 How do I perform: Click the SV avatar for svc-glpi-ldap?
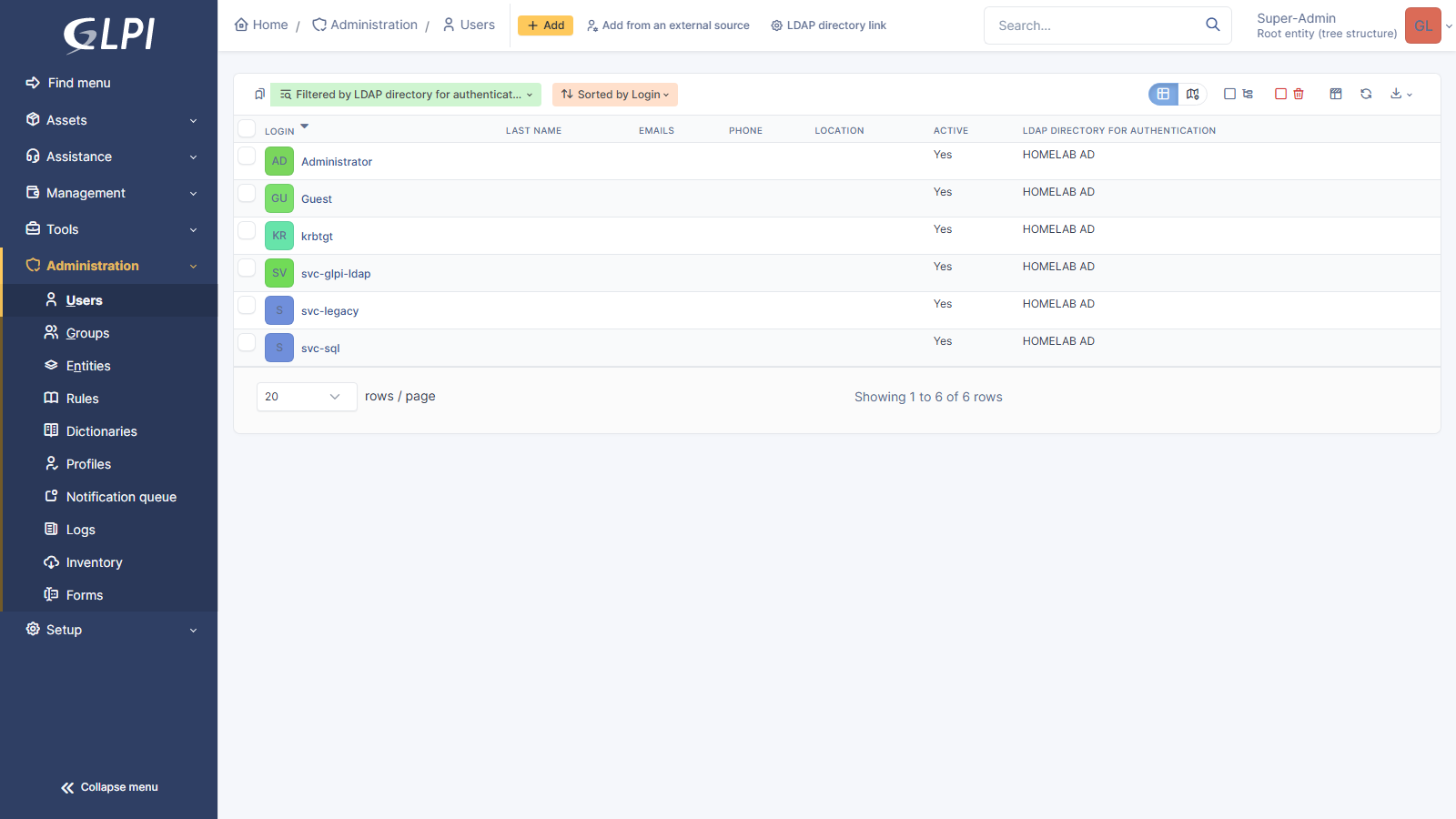click(x=279, y=273)
